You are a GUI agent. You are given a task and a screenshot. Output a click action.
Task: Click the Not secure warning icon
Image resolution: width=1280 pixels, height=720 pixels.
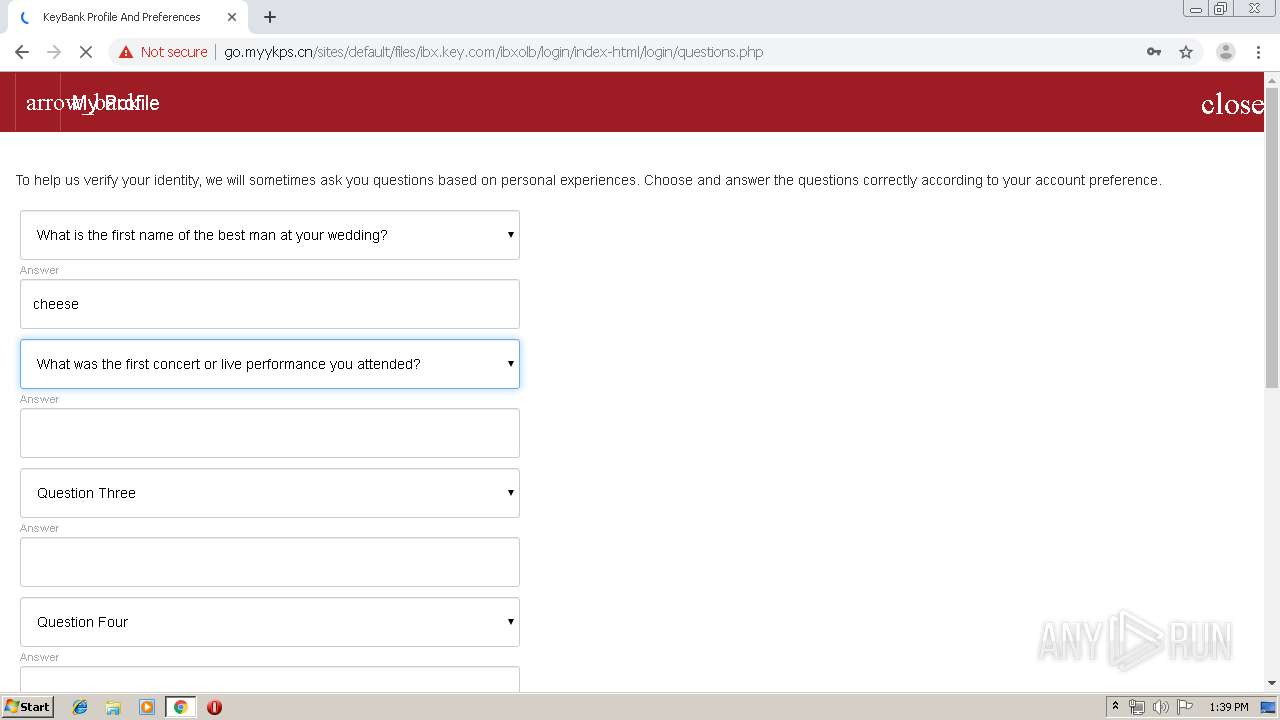pyautogui.click(x=126, y=52)
